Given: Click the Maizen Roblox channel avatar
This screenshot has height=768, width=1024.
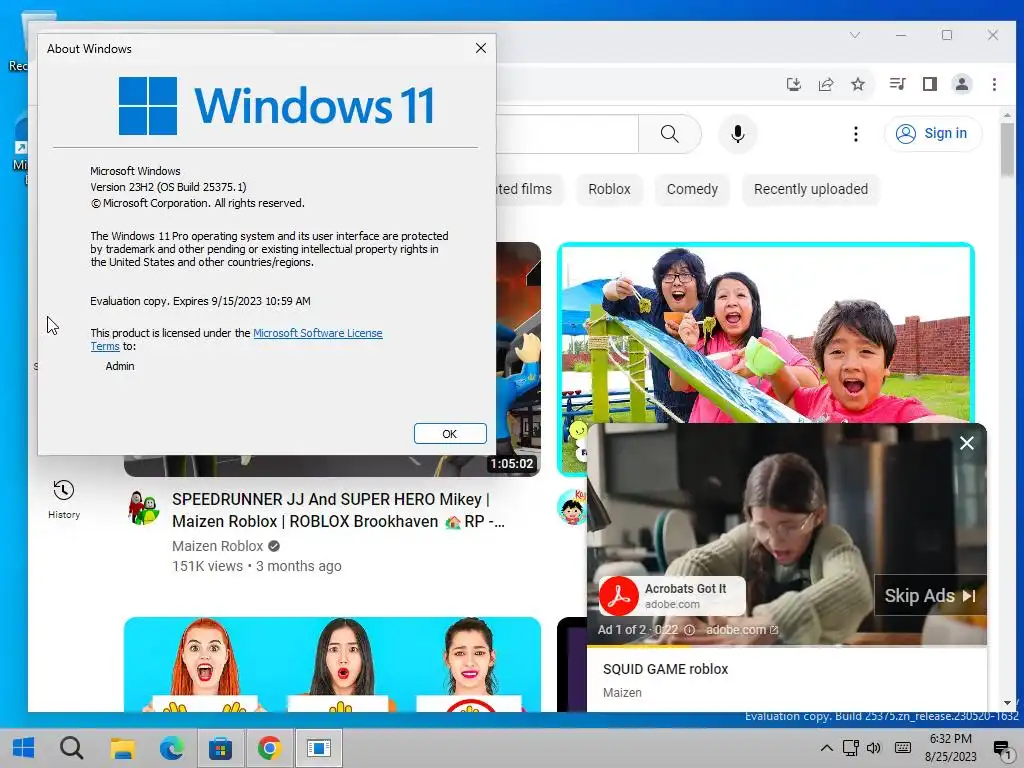Looking at the screenshot, I should 144,507.
